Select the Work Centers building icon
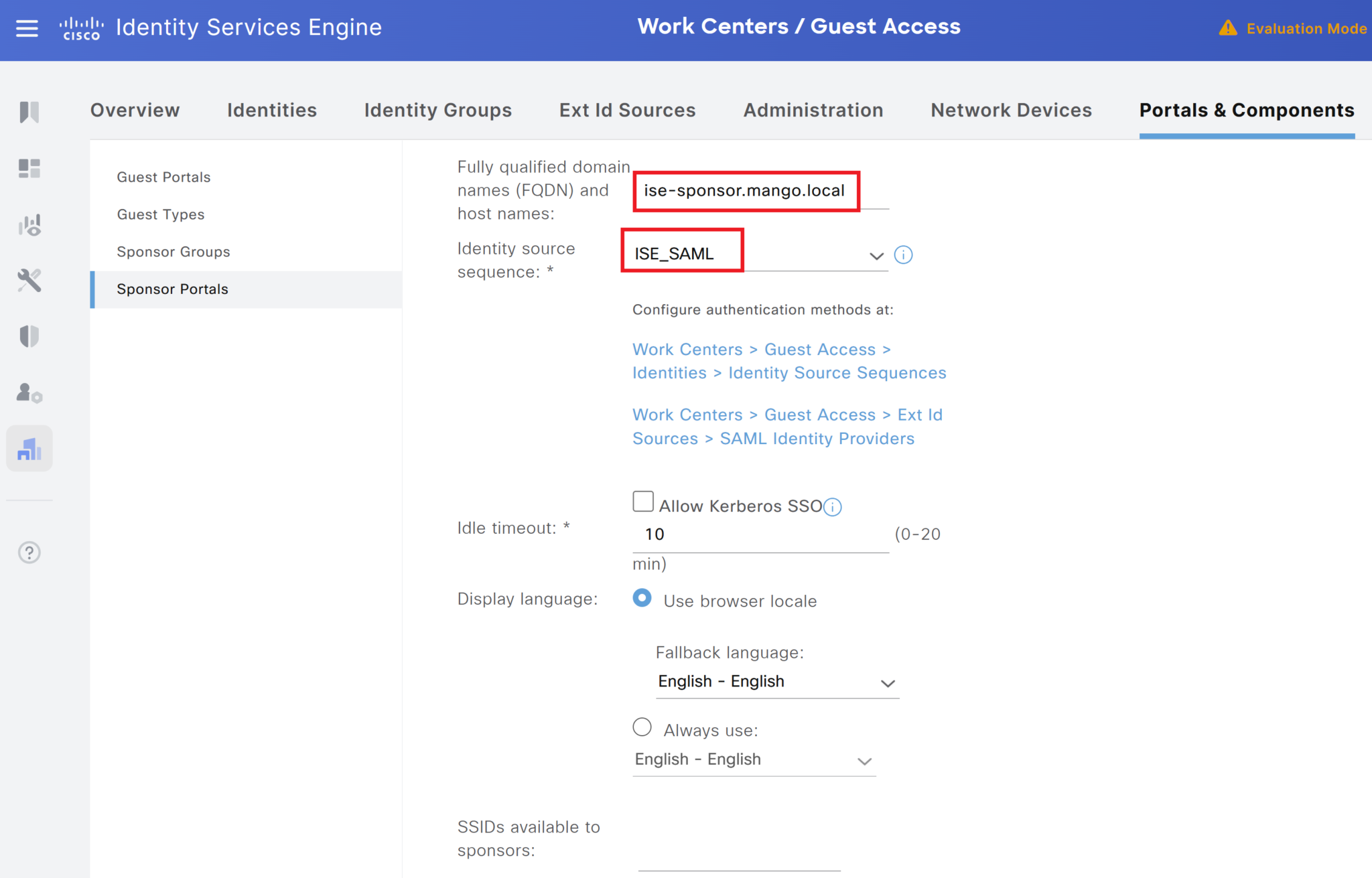 pos(29,448)
